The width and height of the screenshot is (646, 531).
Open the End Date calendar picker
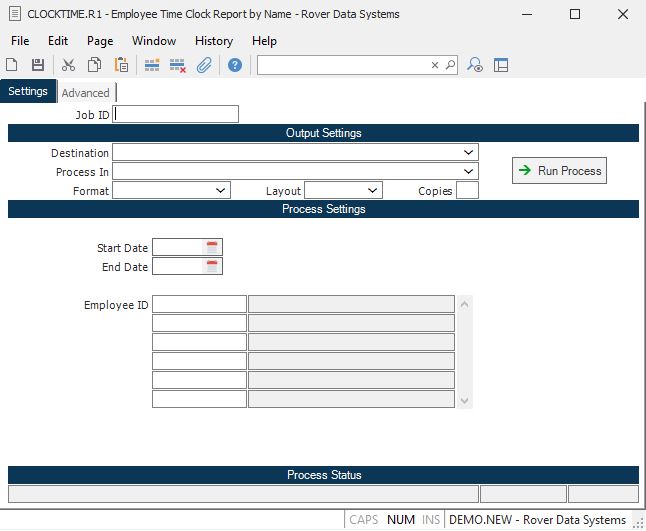(x=212, y=266)
